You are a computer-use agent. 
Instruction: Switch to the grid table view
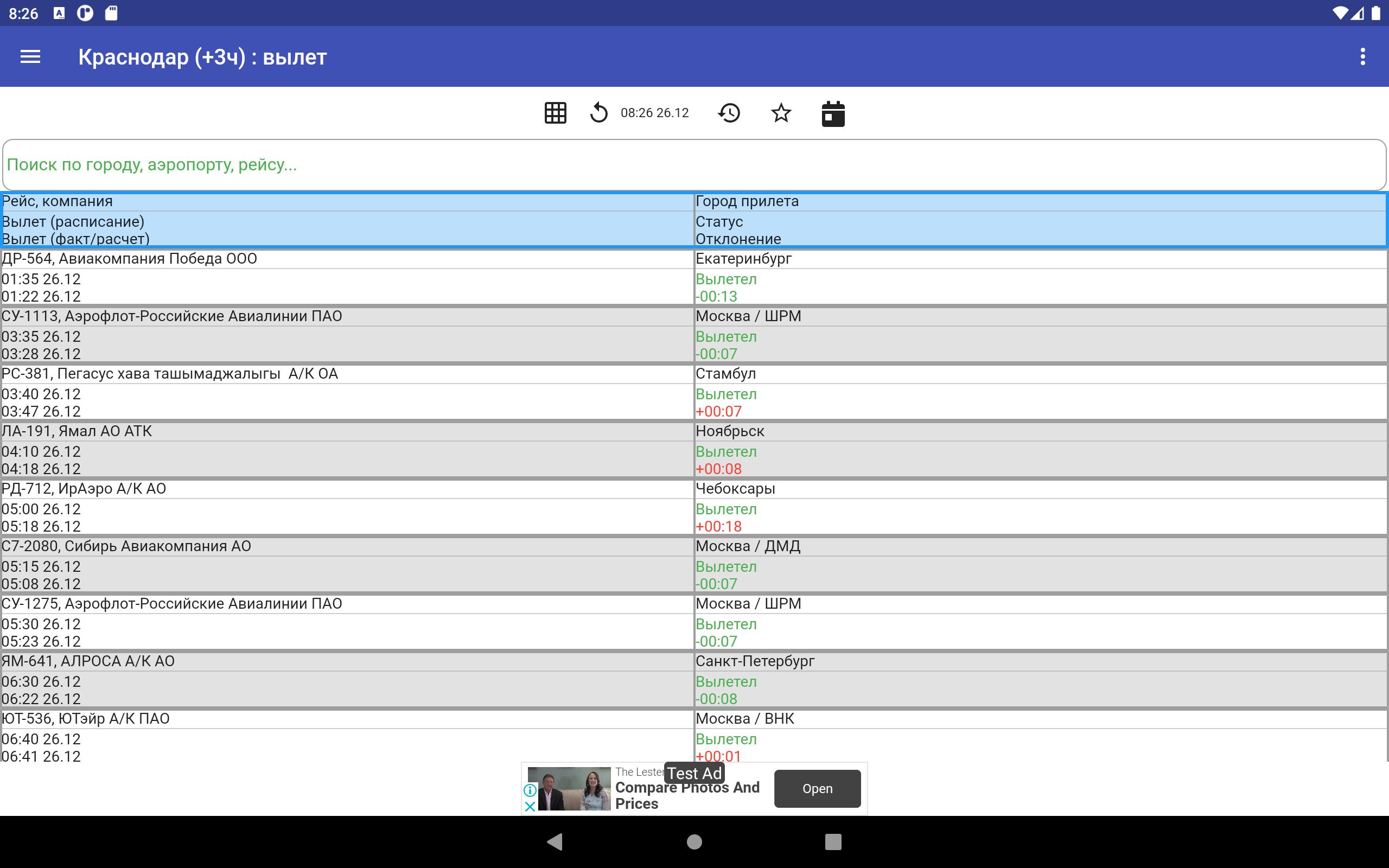coord(555,113)
